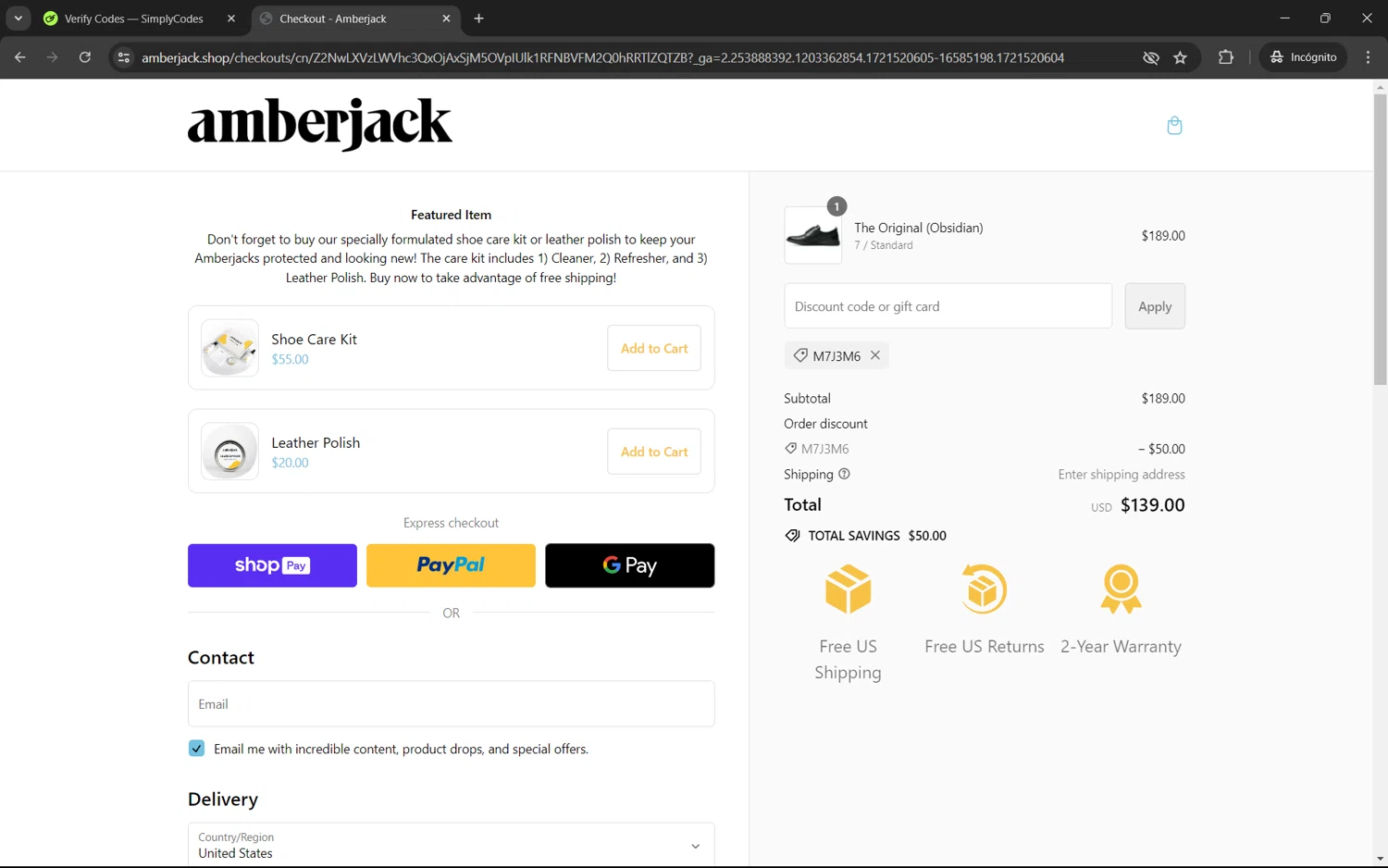
Task: Click the Shoe Care Kit thumbnail
Action: 229,348
